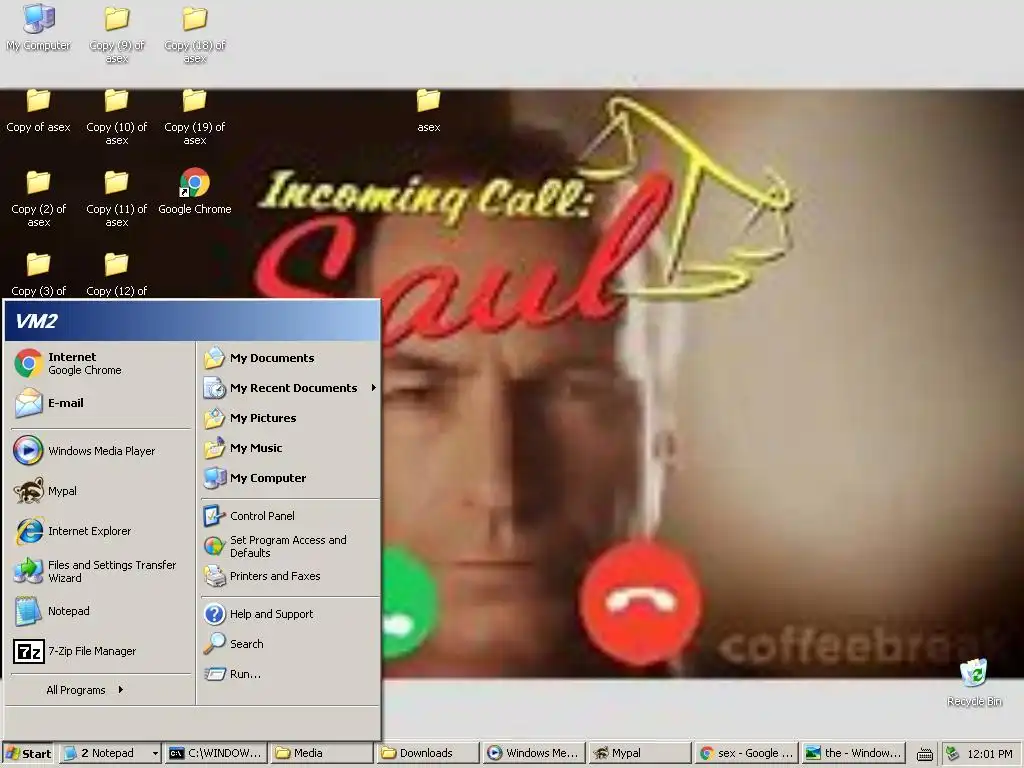The width and height of the screenshot is (1024, 768).
Task: Open Set Program Access and Defaults
Action: pyautogui.click(x=289, y=546)
